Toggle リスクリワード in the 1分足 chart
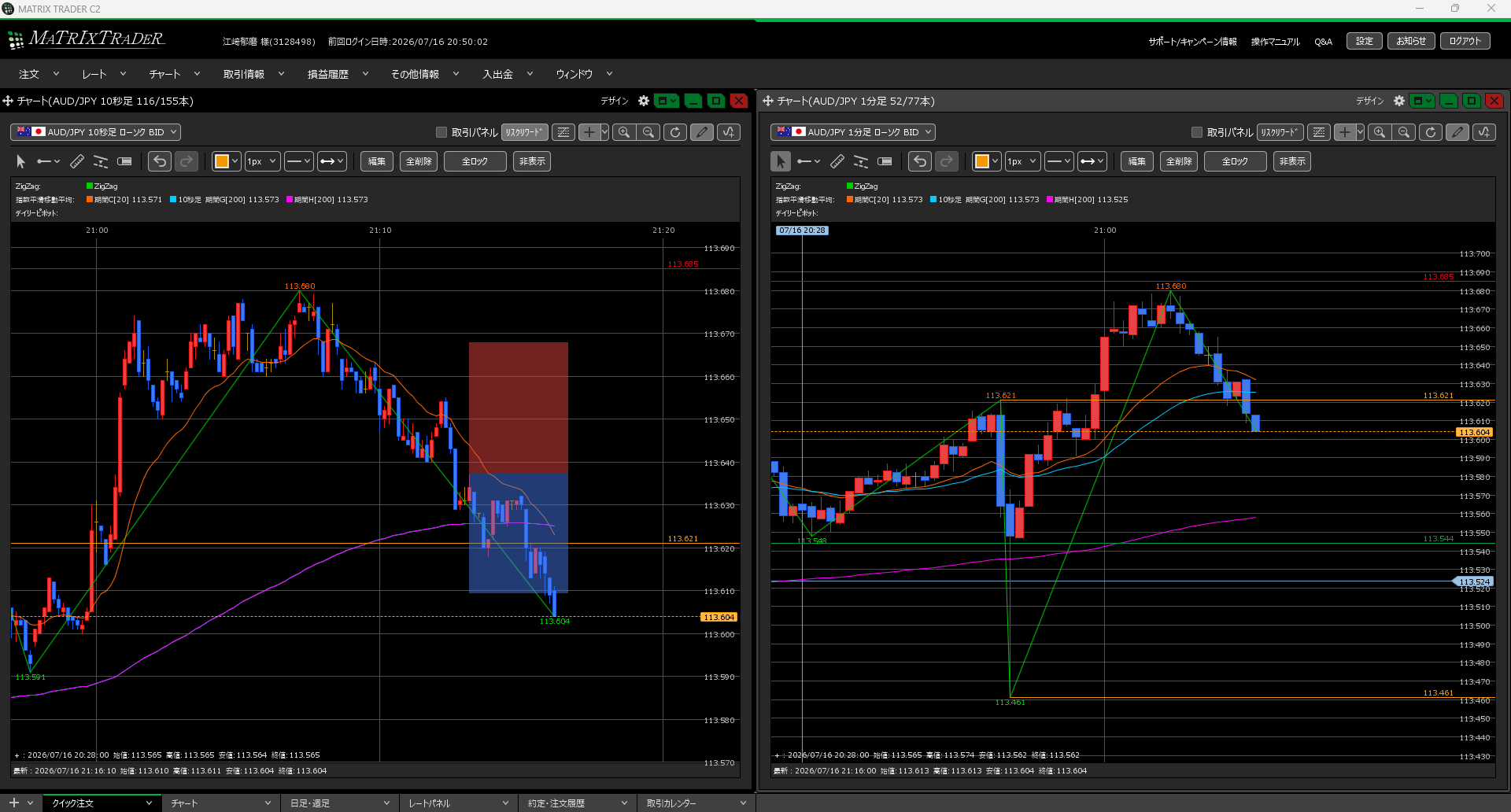The width and height of the screenshot is (1511, 812). (x=1280, y=132)
